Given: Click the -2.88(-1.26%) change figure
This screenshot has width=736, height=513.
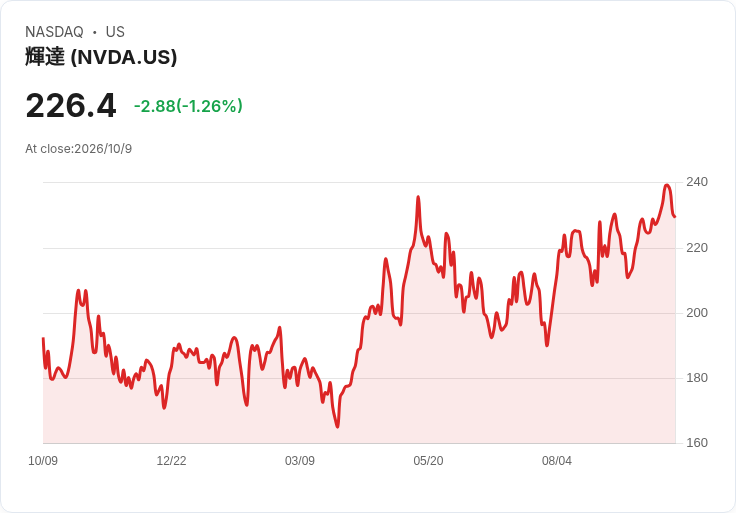Looking at the screenshot, I should click(x=188, y=106).
